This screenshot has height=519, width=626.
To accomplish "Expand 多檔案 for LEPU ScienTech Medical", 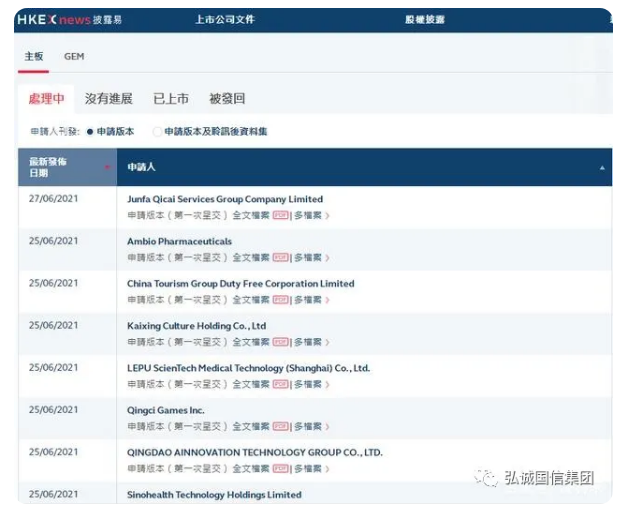I will coord(312,384).
